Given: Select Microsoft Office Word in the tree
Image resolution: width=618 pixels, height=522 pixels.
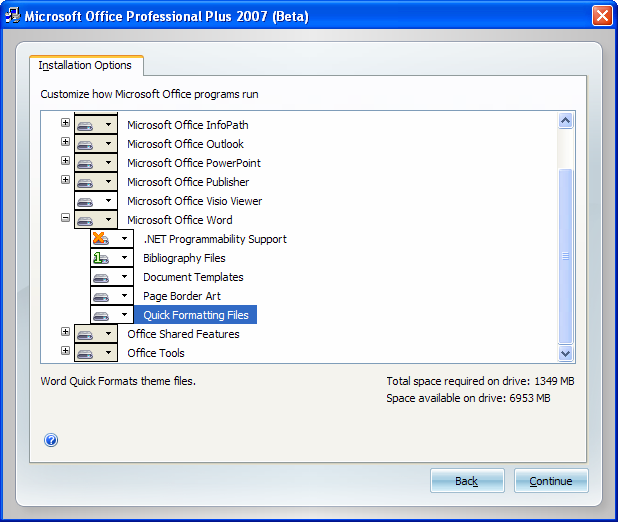Looking at the screenshot, I should point(180,220).
